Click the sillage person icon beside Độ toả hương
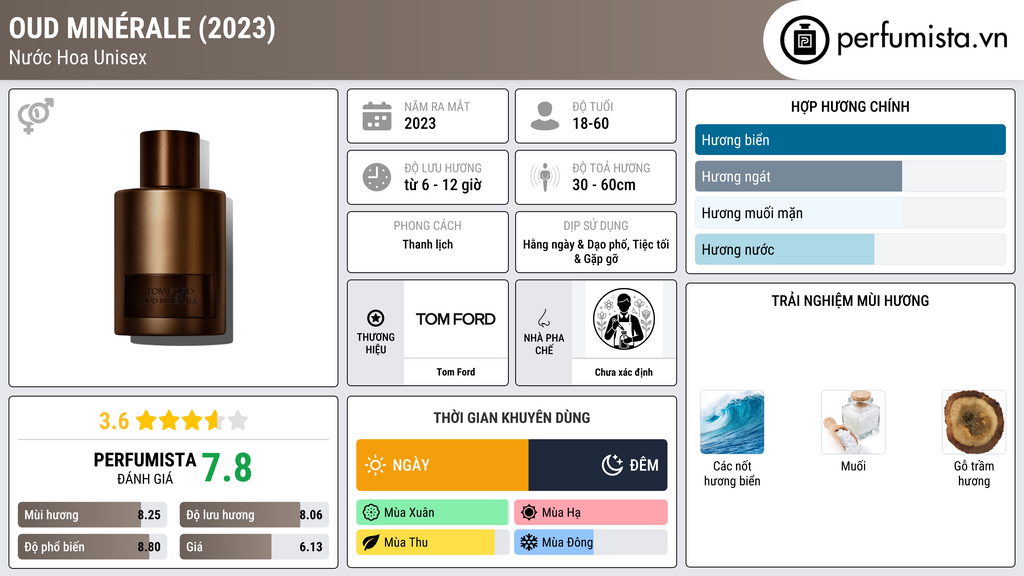 [545, 177]
